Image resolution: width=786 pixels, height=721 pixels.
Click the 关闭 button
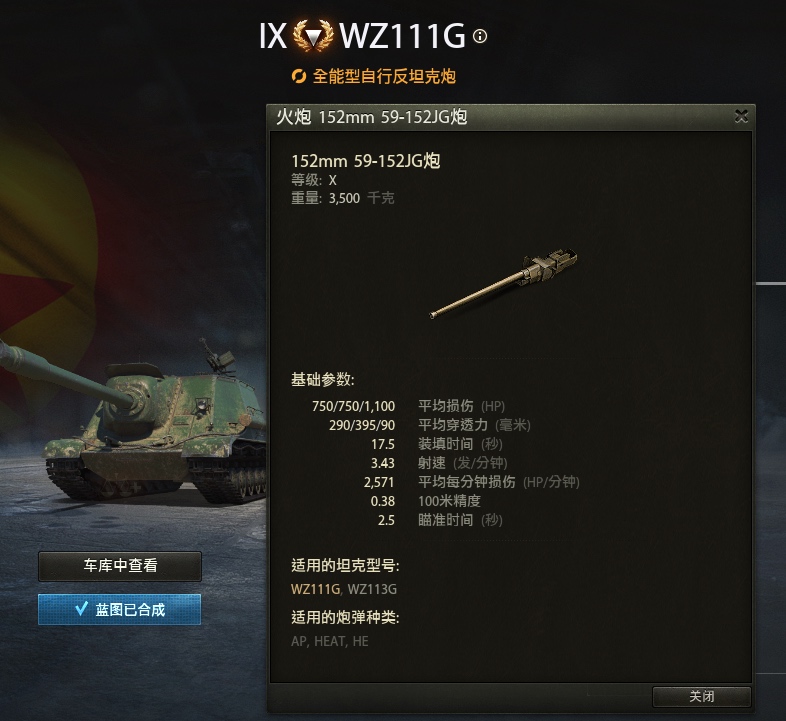[x=701, y=696]
